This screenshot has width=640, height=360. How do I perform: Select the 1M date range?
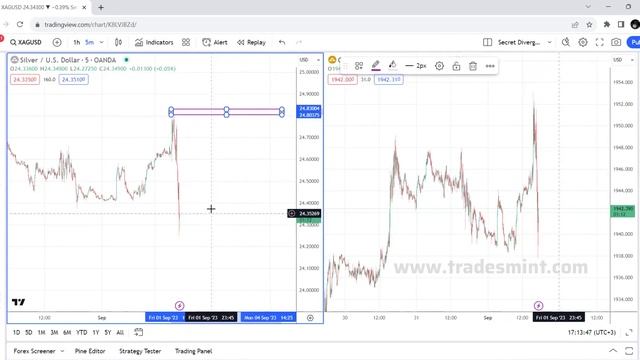tap(41, 333)
